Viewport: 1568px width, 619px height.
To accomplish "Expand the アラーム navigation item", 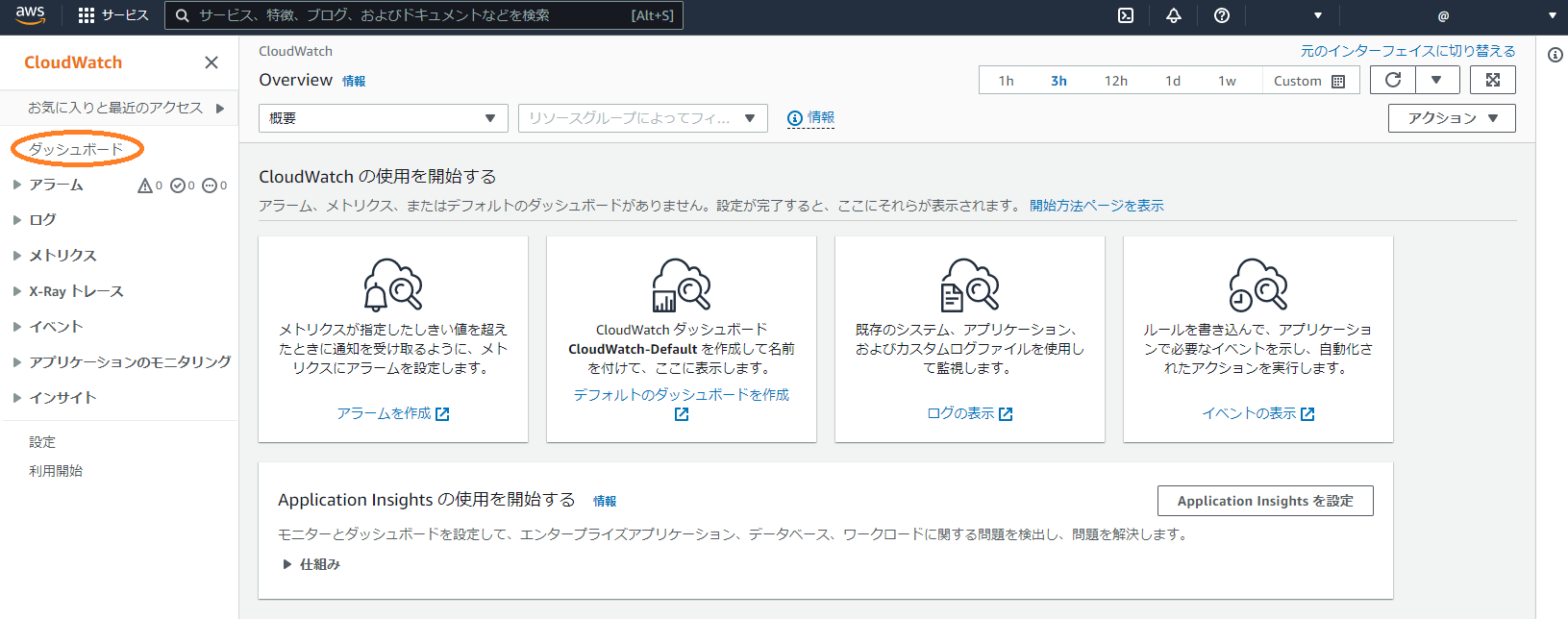I will pos(17,185).
